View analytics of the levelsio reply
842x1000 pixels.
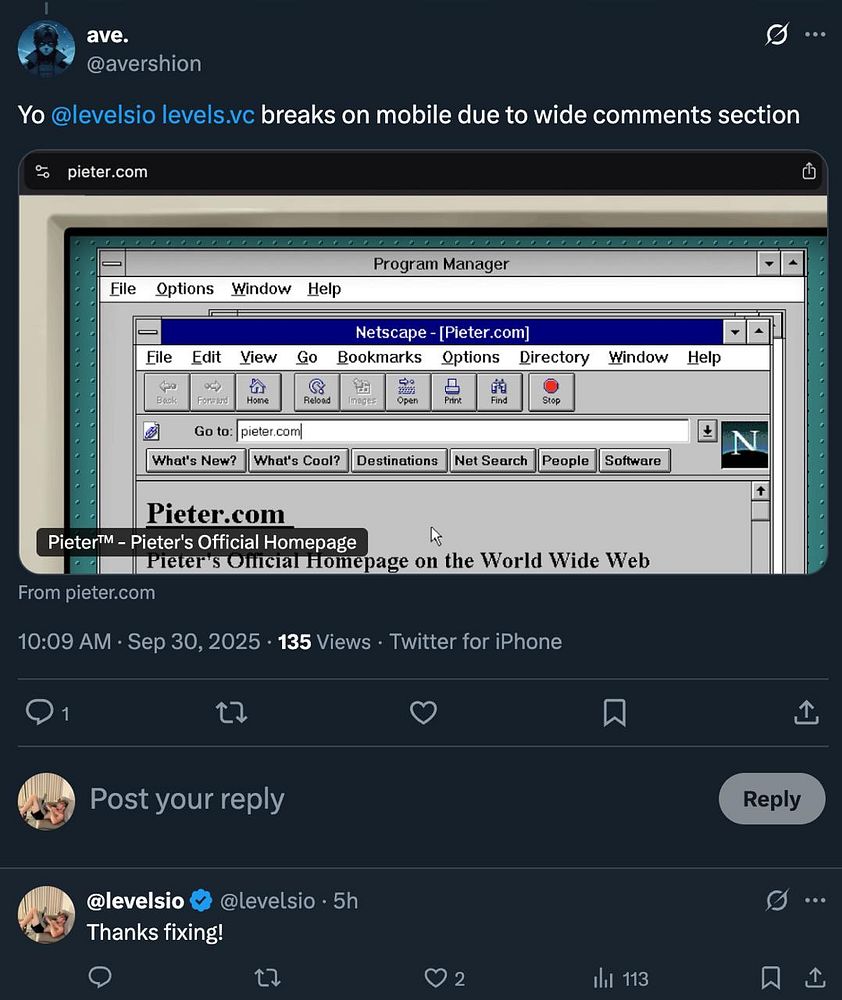coord(604,977)
